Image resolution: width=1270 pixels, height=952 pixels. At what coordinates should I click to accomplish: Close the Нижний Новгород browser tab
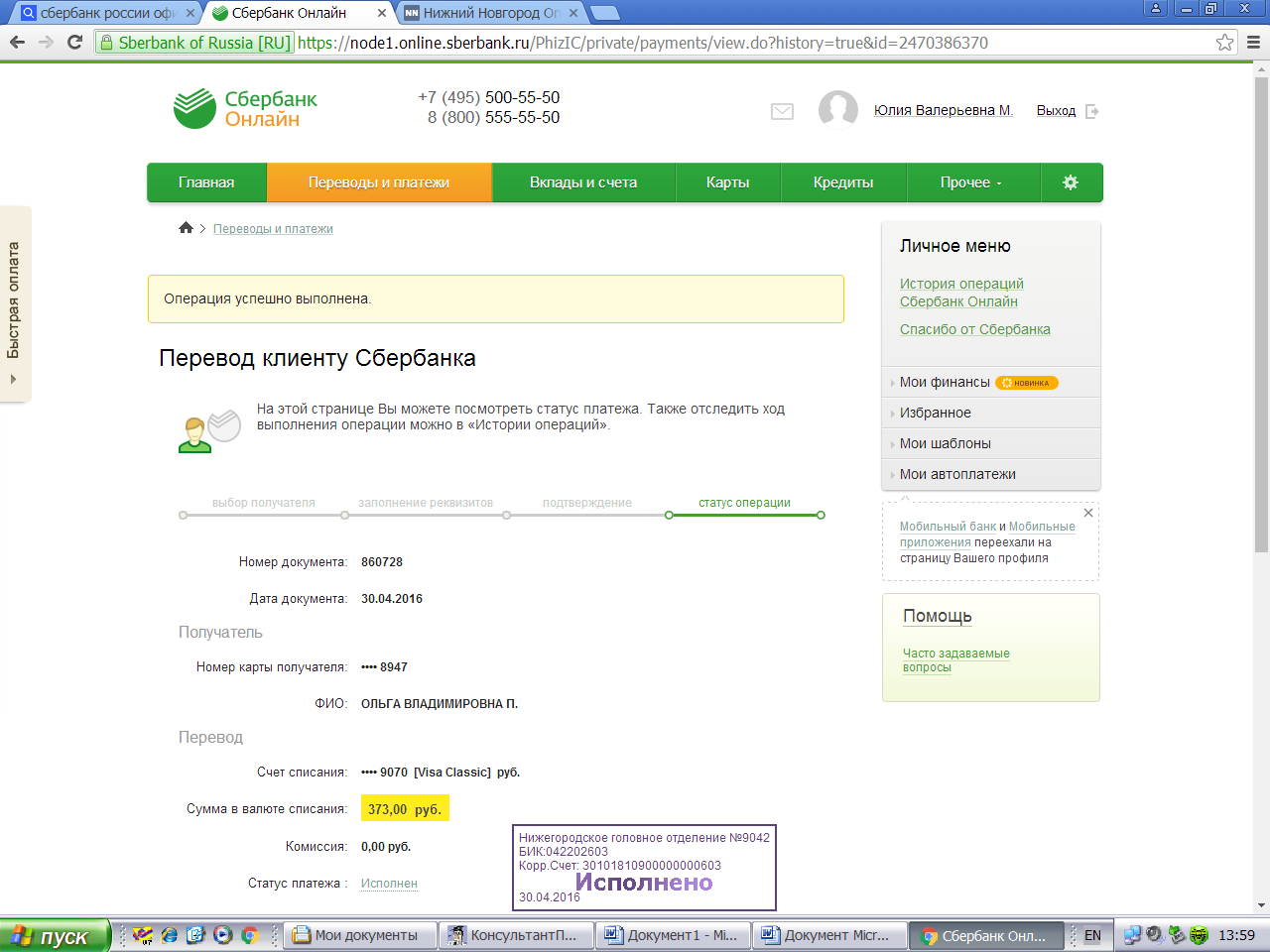(x=573, y=13)
